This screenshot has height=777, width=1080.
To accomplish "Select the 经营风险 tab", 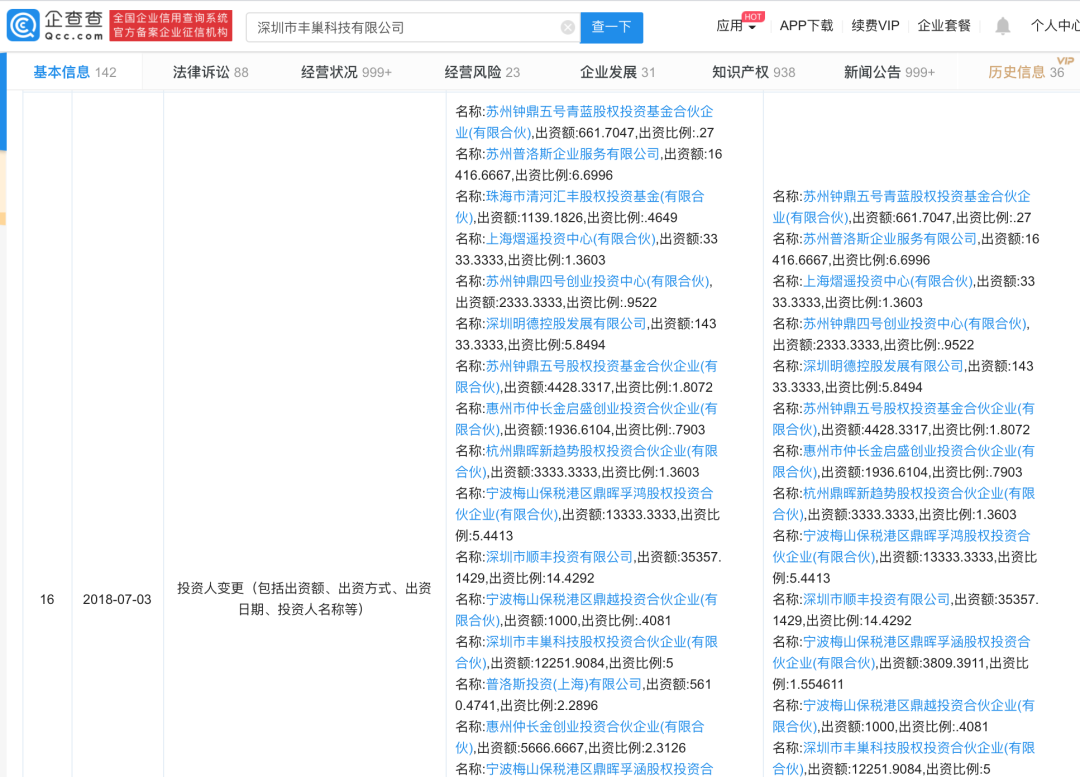I will (482, 72).
